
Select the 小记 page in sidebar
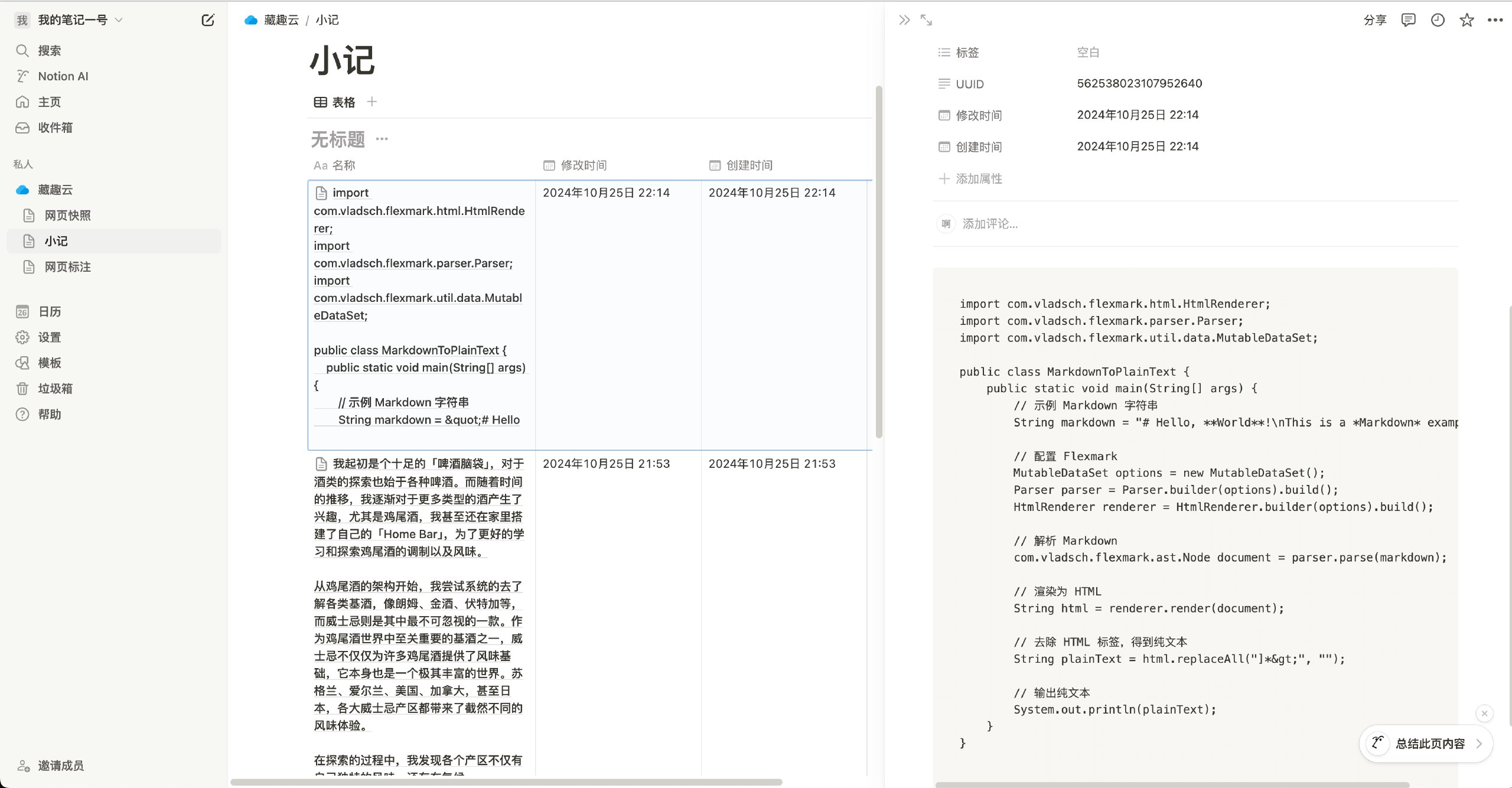pyautogui.click(x=113, y=241)
